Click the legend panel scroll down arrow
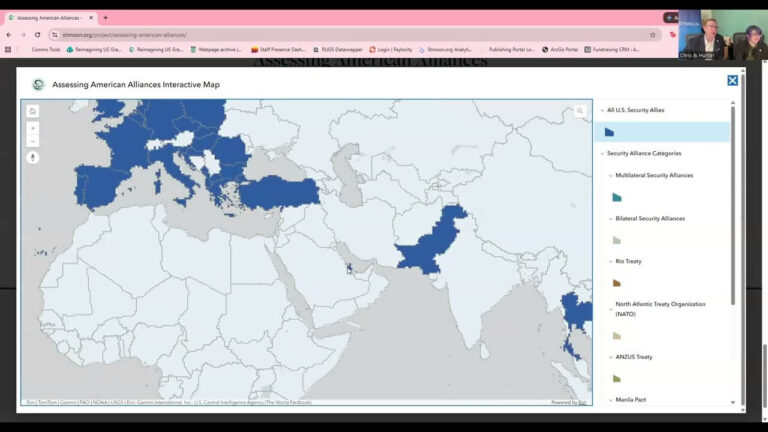The width and height of the screenshot is (768, 432). pyautogui.click(x=733, y=402)
